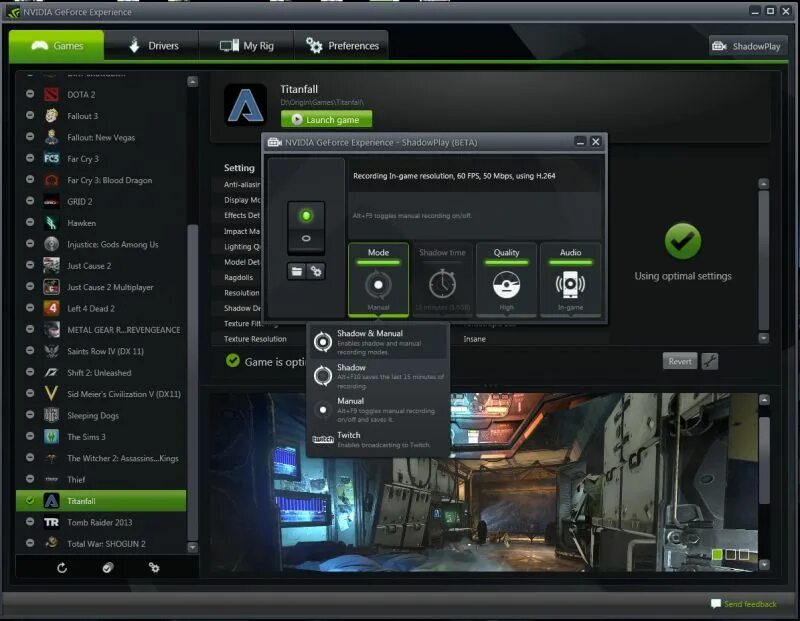Viewport: 800px width, 621px height.
Task: Switch to the Drivers tab
Action: pos(152,45)
